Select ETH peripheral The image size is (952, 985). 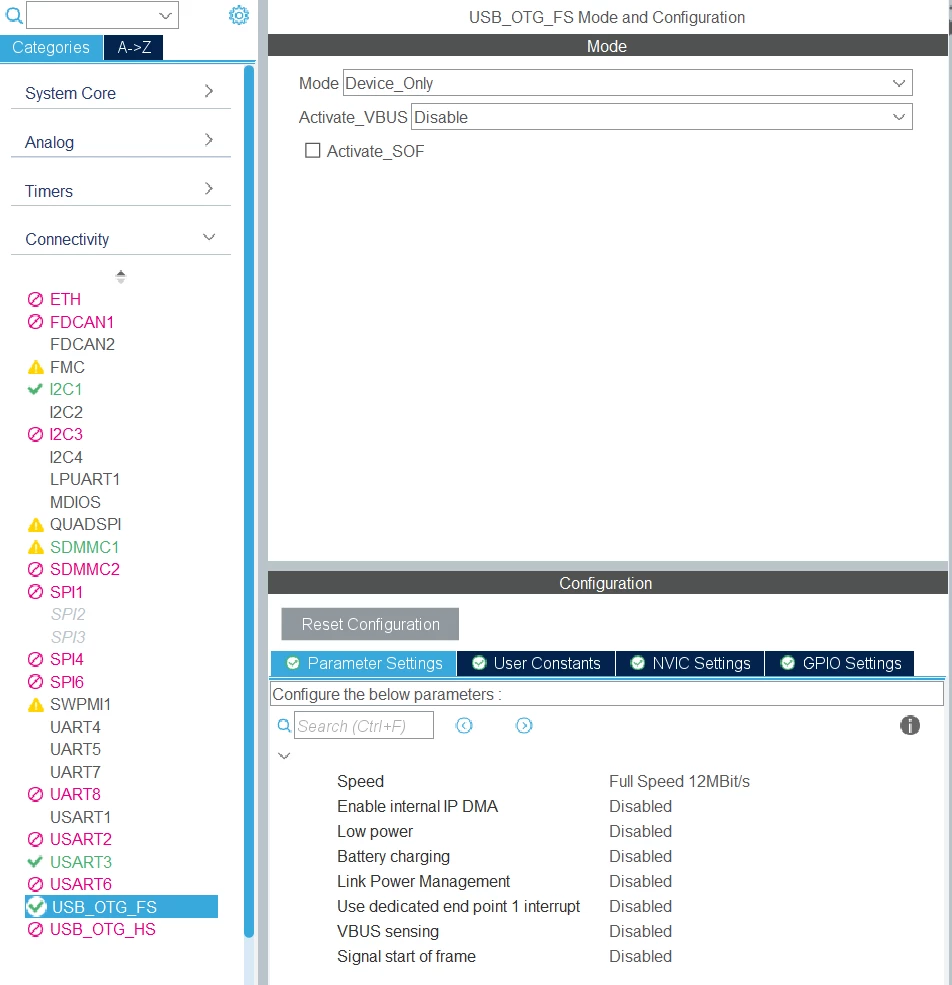point(65,299)
